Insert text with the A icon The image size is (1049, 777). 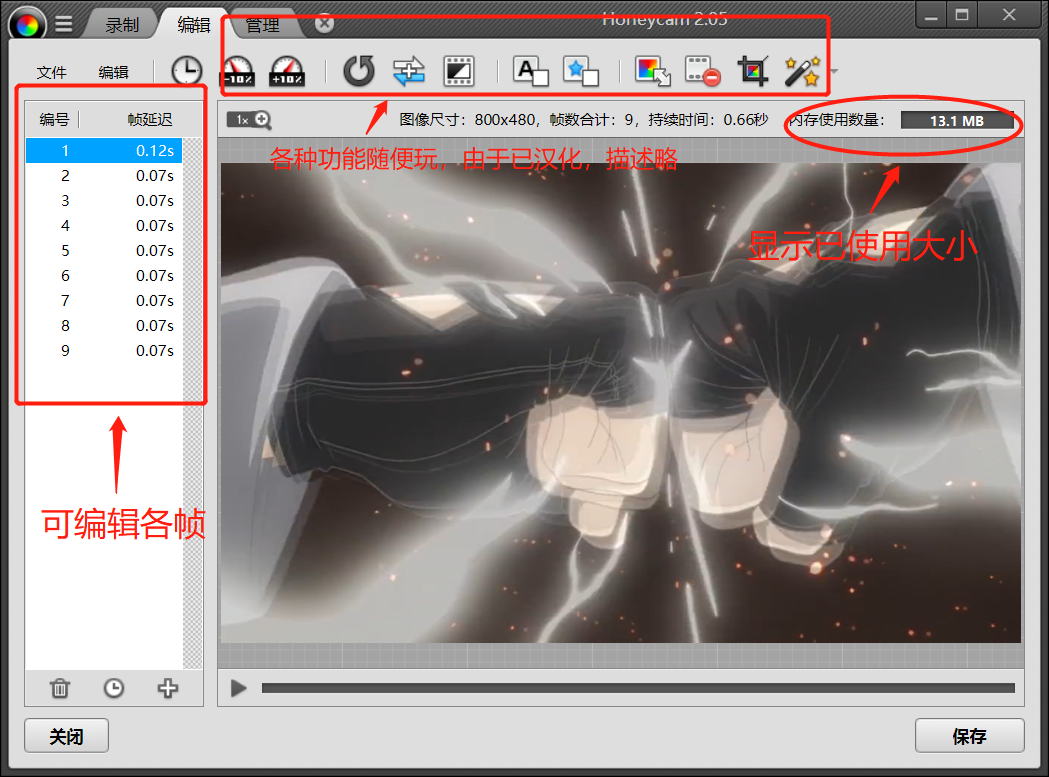(x=531, y=71)
